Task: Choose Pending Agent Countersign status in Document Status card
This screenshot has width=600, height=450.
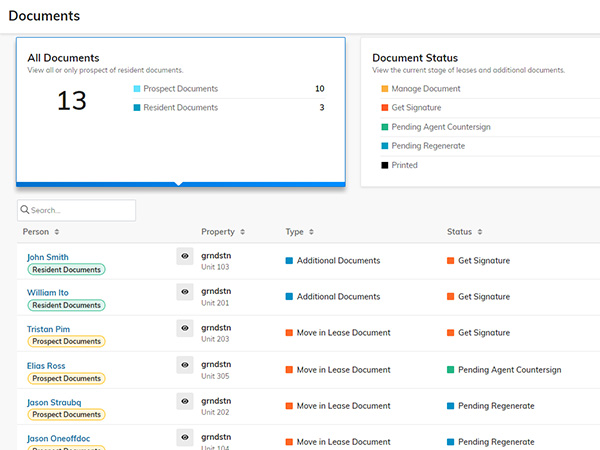Action: [x=440, y=127]
